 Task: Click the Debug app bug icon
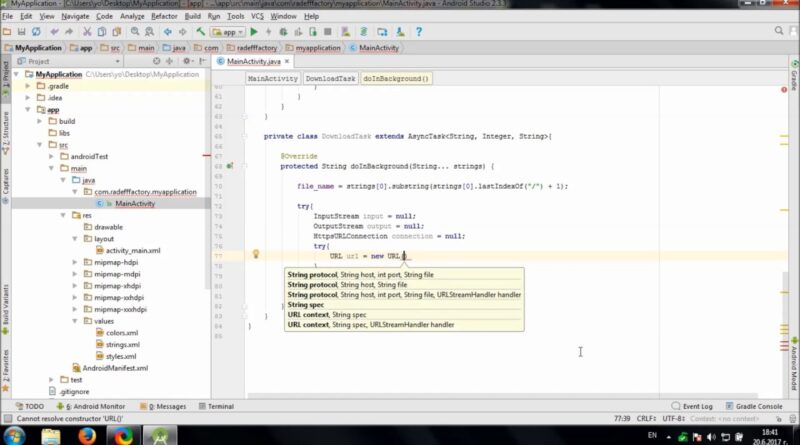click(283, 32)
